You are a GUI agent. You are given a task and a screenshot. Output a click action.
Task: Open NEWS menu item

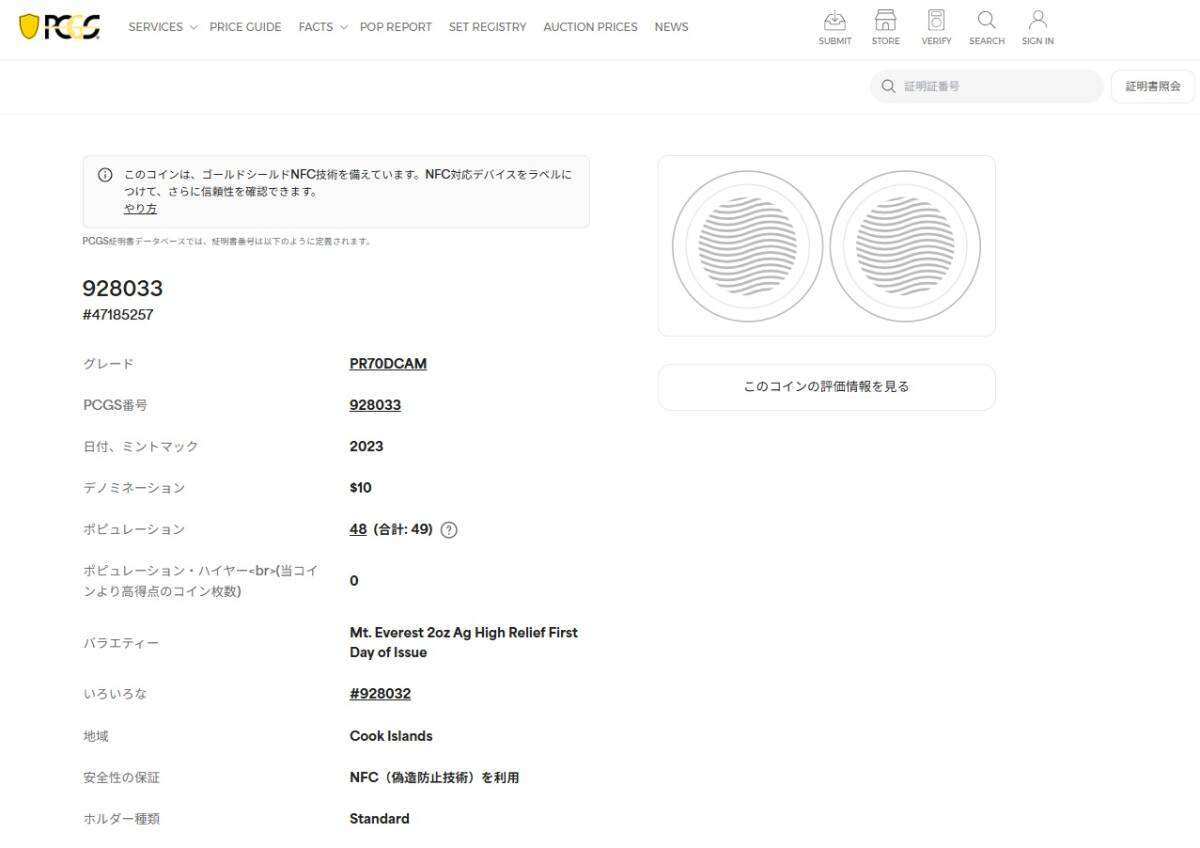[671, 27]
